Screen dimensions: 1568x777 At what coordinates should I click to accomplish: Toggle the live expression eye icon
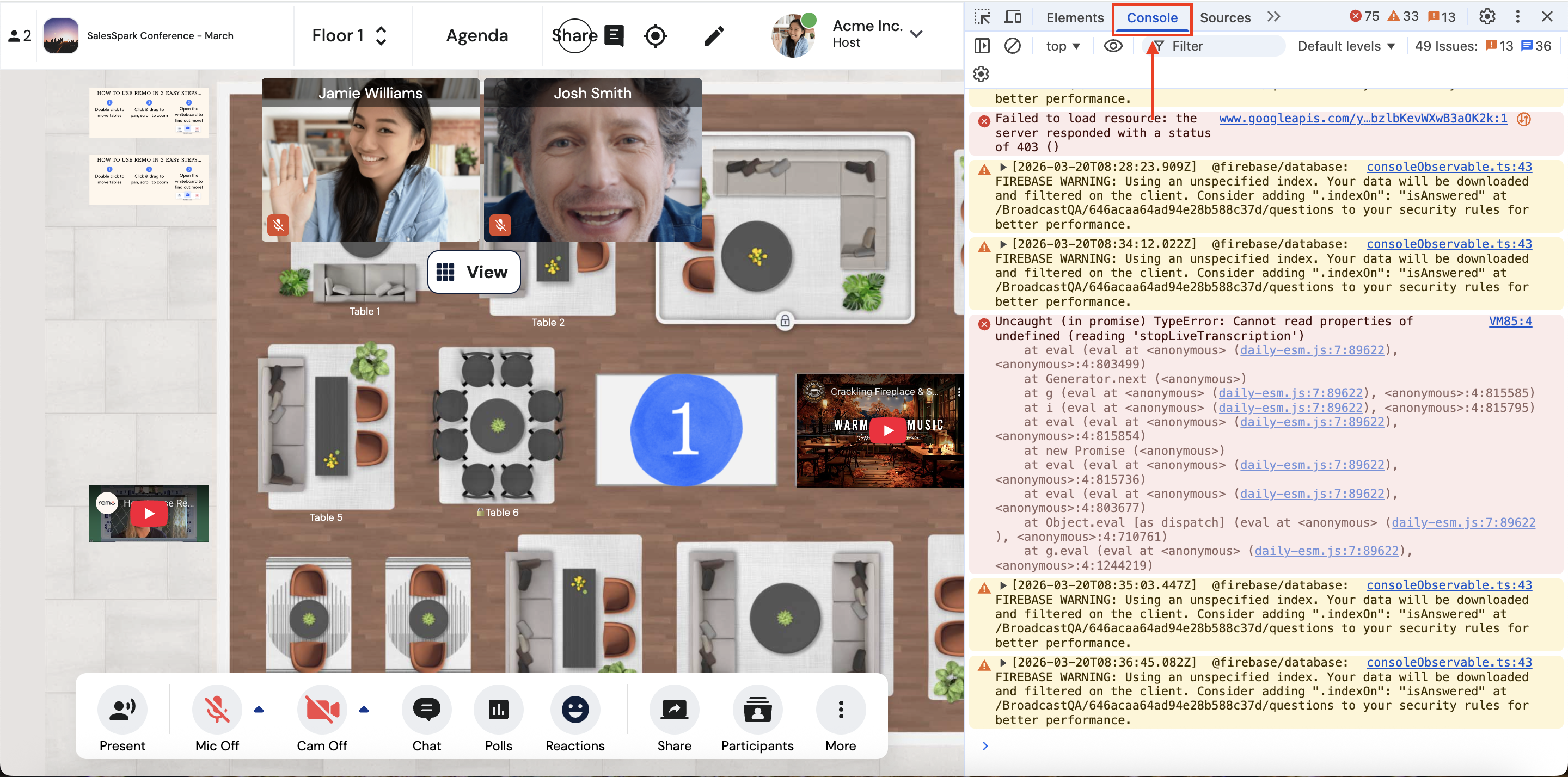click(x=1113, y=46)
